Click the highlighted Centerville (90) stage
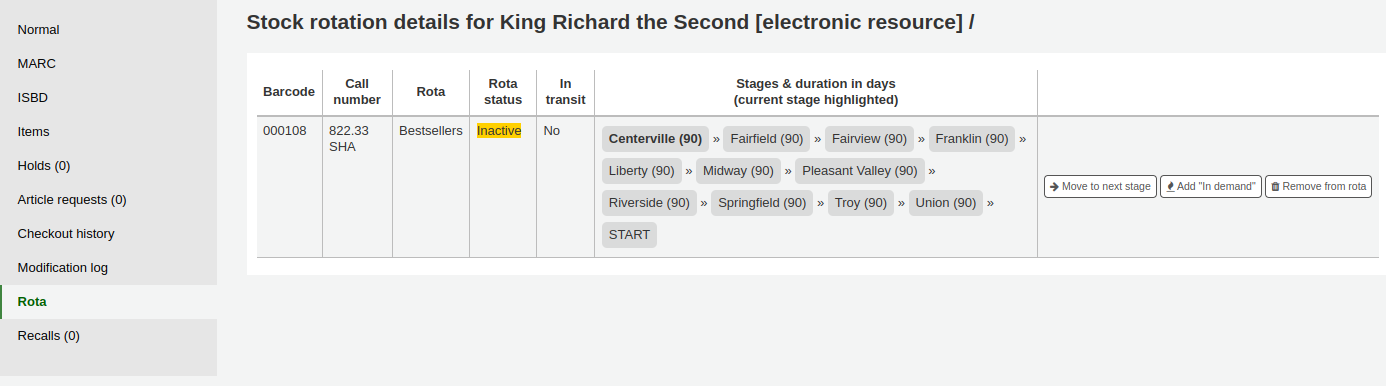 (x=655, y=139)
